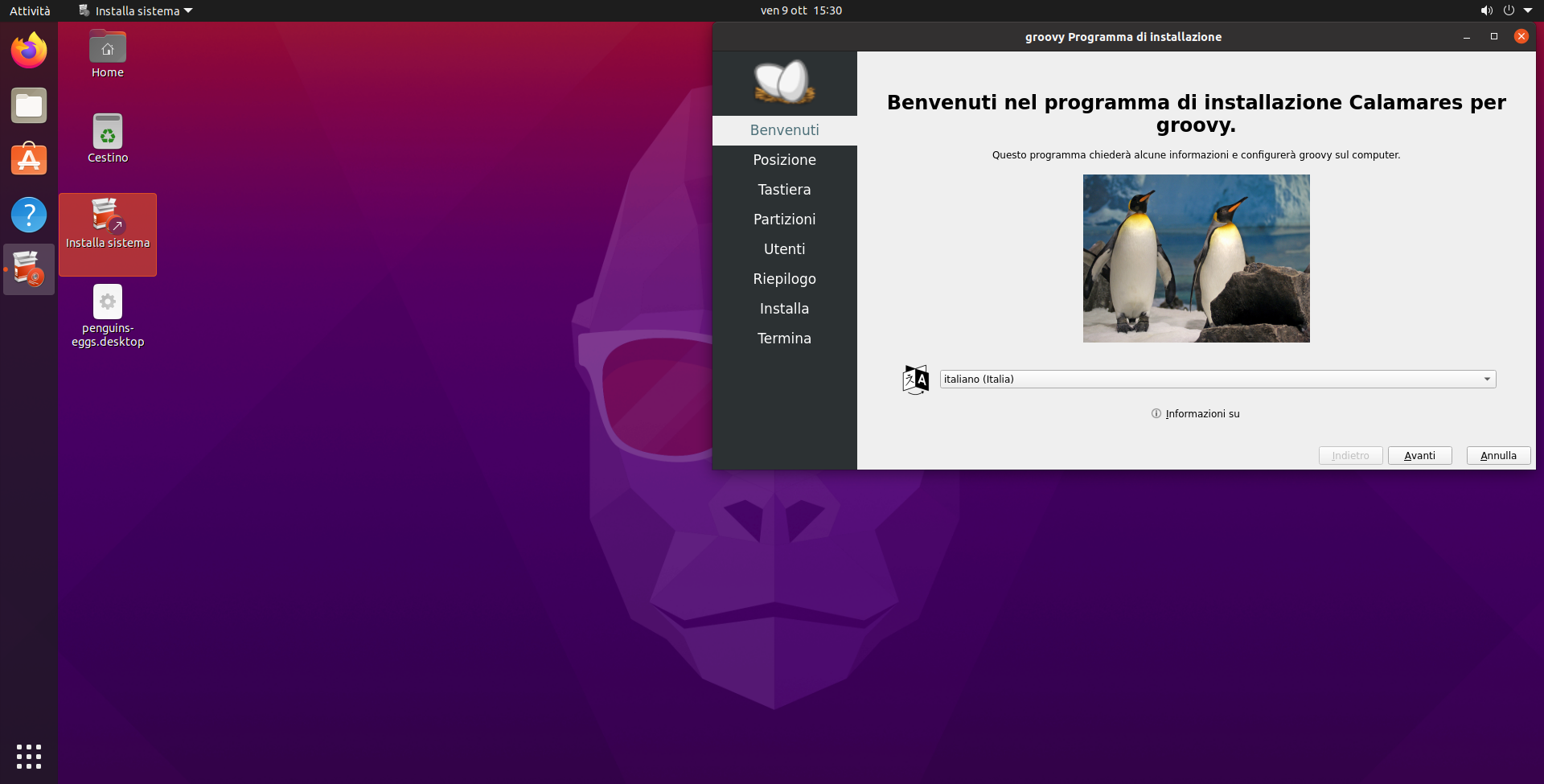Select the Riepilogo step
Viewport: 1544px width, 784px height.
point(784,279)
